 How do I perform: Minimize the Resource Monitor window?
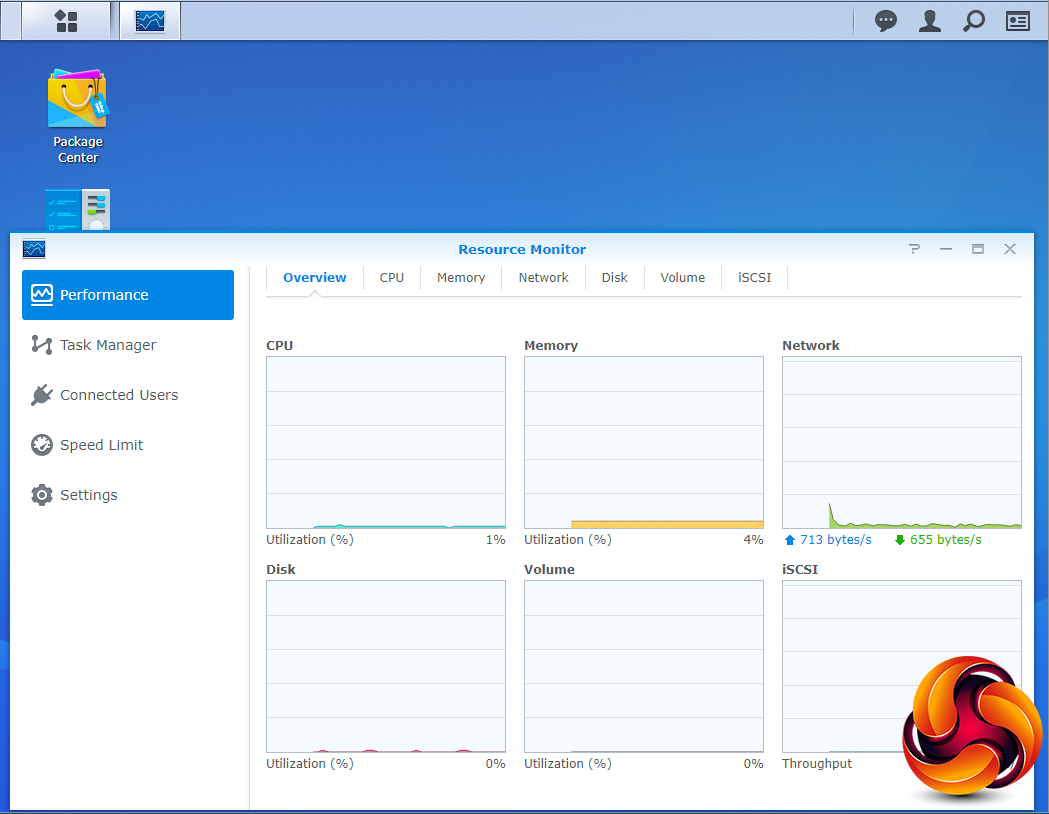point(945,249)
